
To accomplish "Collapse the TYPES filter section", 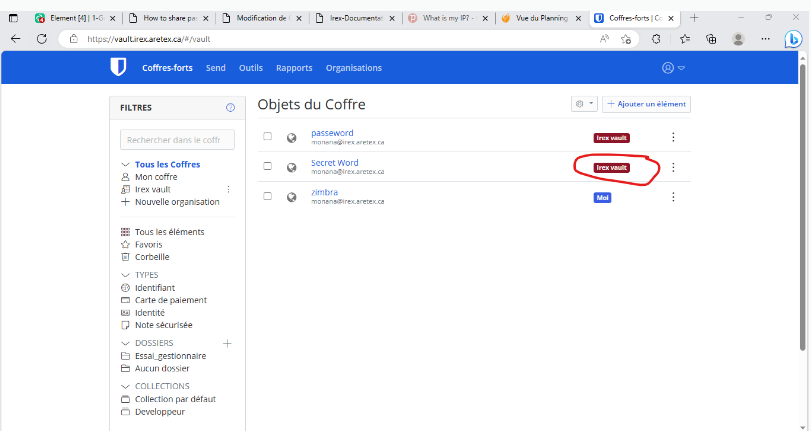I will [125, 275].
